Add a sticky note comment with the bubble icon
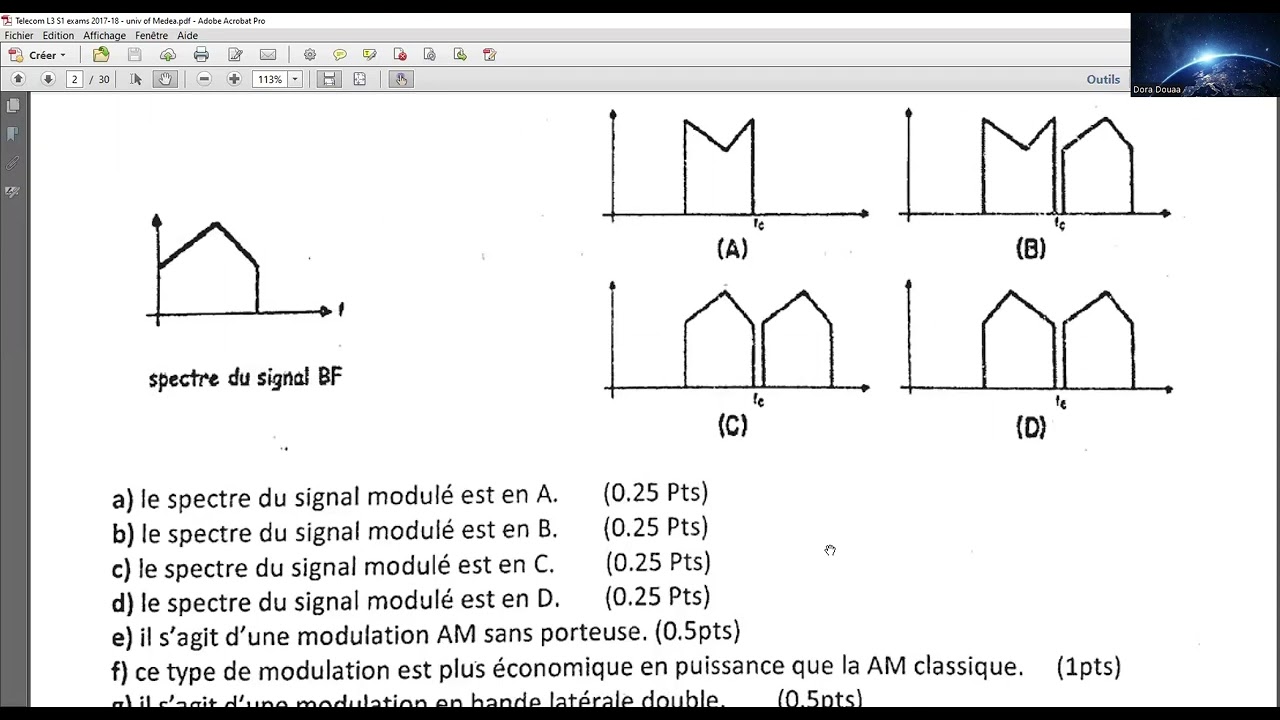The width and height of the screenshot is (1280, 720). point(340,55)
